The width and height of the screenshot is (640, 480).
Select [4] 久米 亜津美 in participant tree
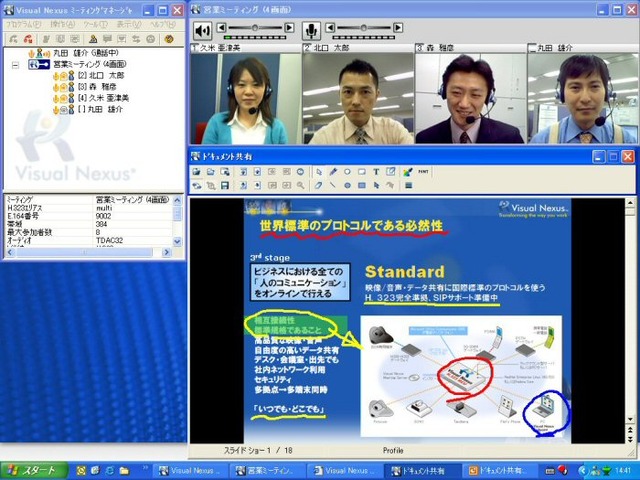click(x=103, y=98)
